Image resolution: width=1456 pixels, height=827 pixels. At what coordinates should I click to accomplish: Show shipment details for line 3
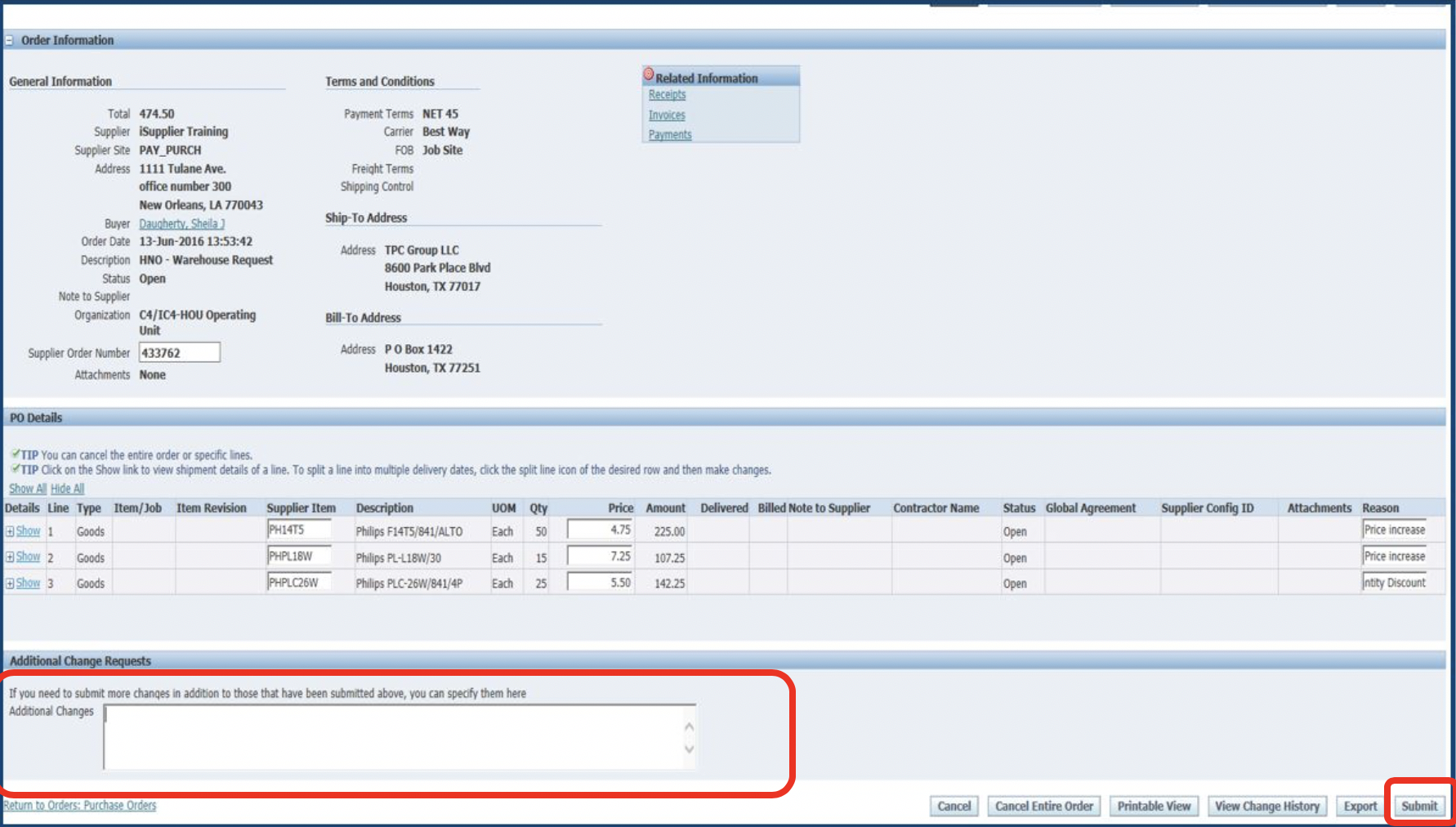pyautogui.click(x=28, y=583)
